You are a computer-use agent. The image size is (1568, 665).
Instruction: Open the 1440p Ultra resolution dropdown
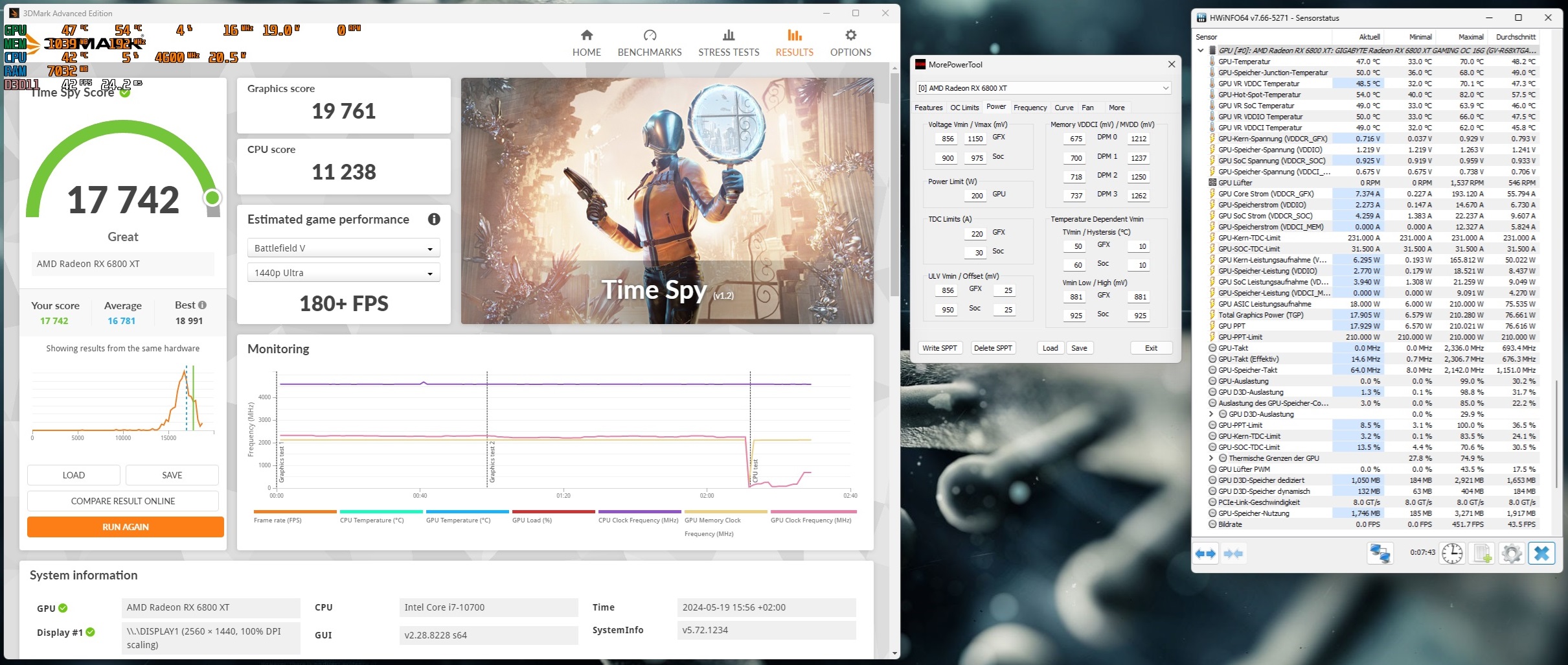click(x=343, y=272)
